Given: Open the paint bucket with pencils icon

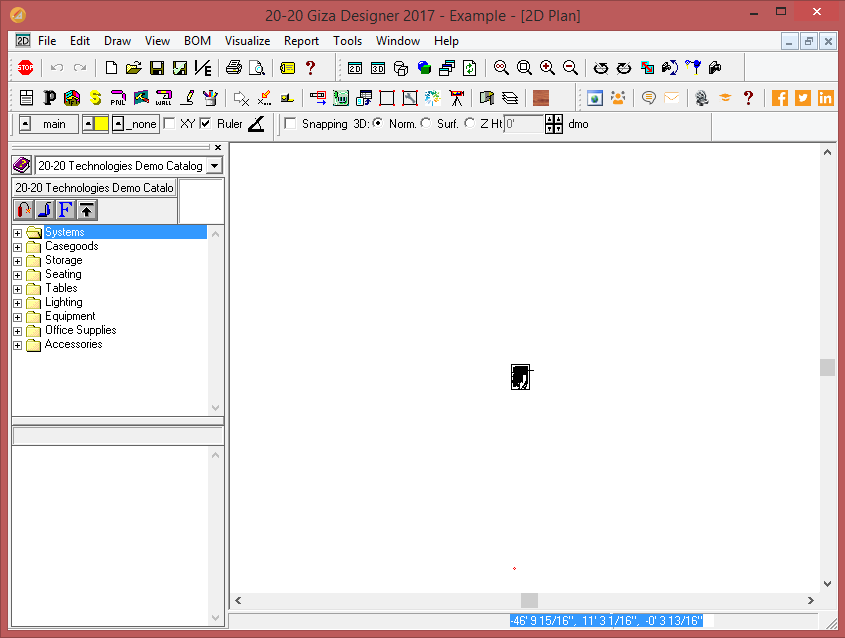Looking at the screenshot, I should [x=210, y=98].
